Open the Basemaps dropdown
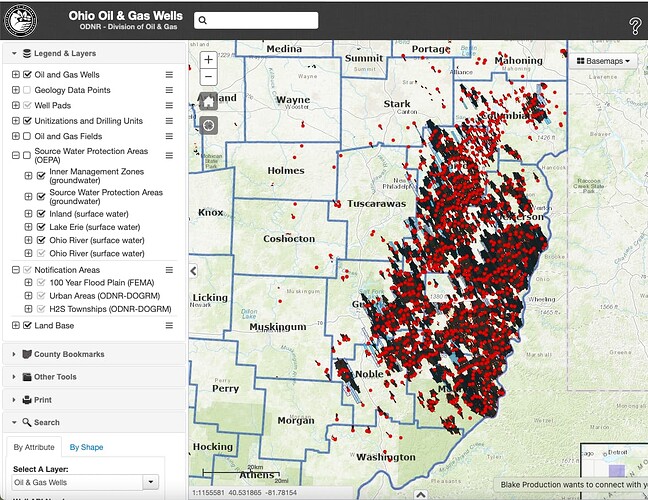This screenshot has height=500, width=648. (x=603, y=61)
